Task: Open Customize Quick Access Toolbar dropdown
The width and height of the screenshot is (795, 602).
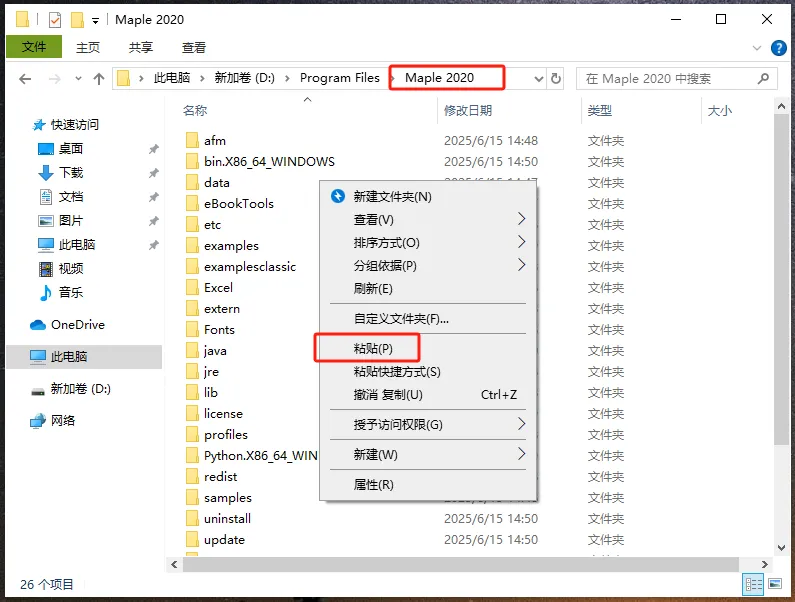Action: (x=95, y=21)
